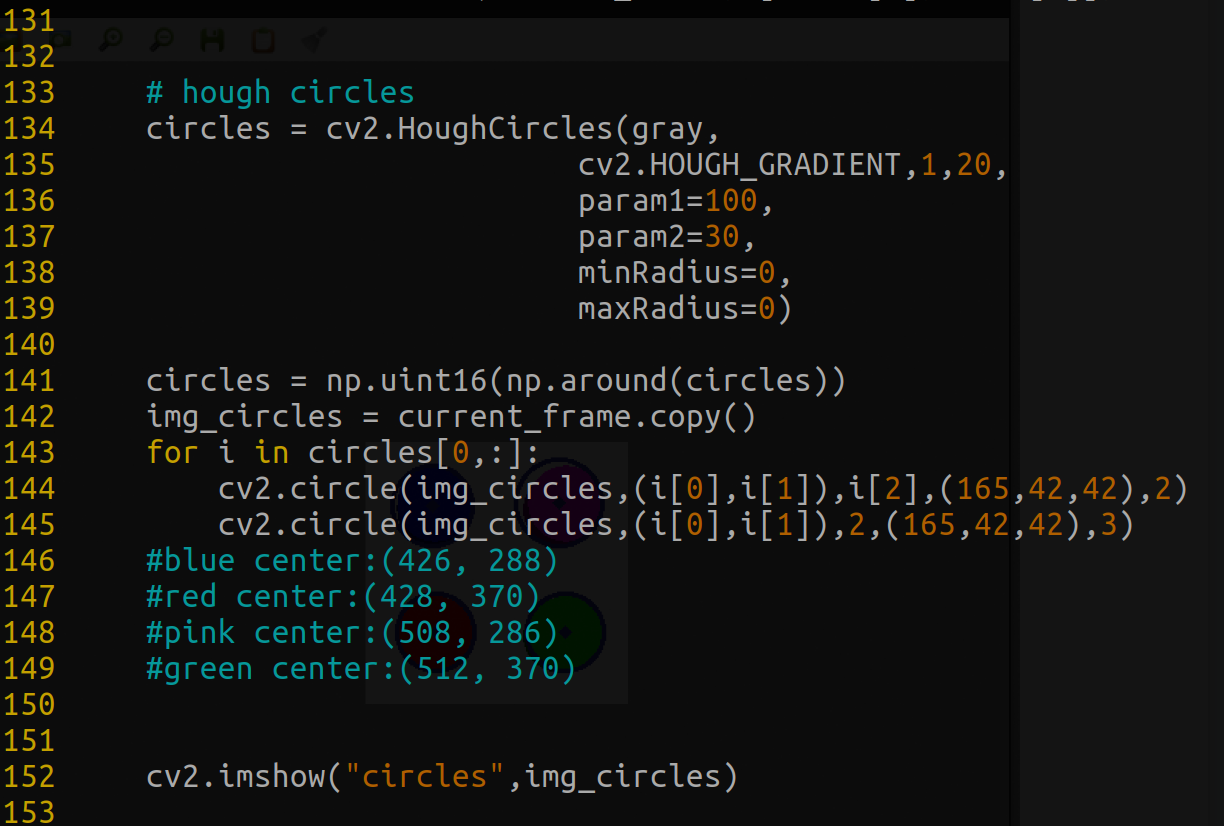Click the green circle in overlay image
Image resolution: width=1224 pixels, height=826 pixels.
566,631
